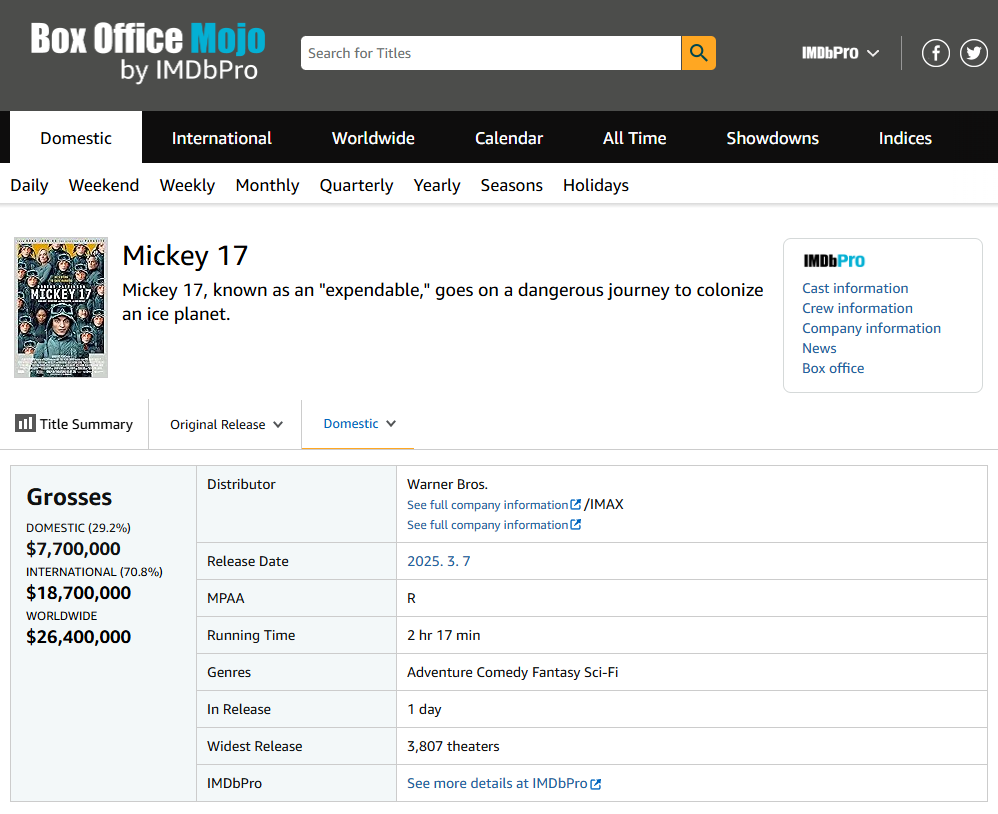Click the 2025. 3. 7 release date link
The width and height of the screenshot is (998, 814).
pyautogui.click(x=439, y=561)
